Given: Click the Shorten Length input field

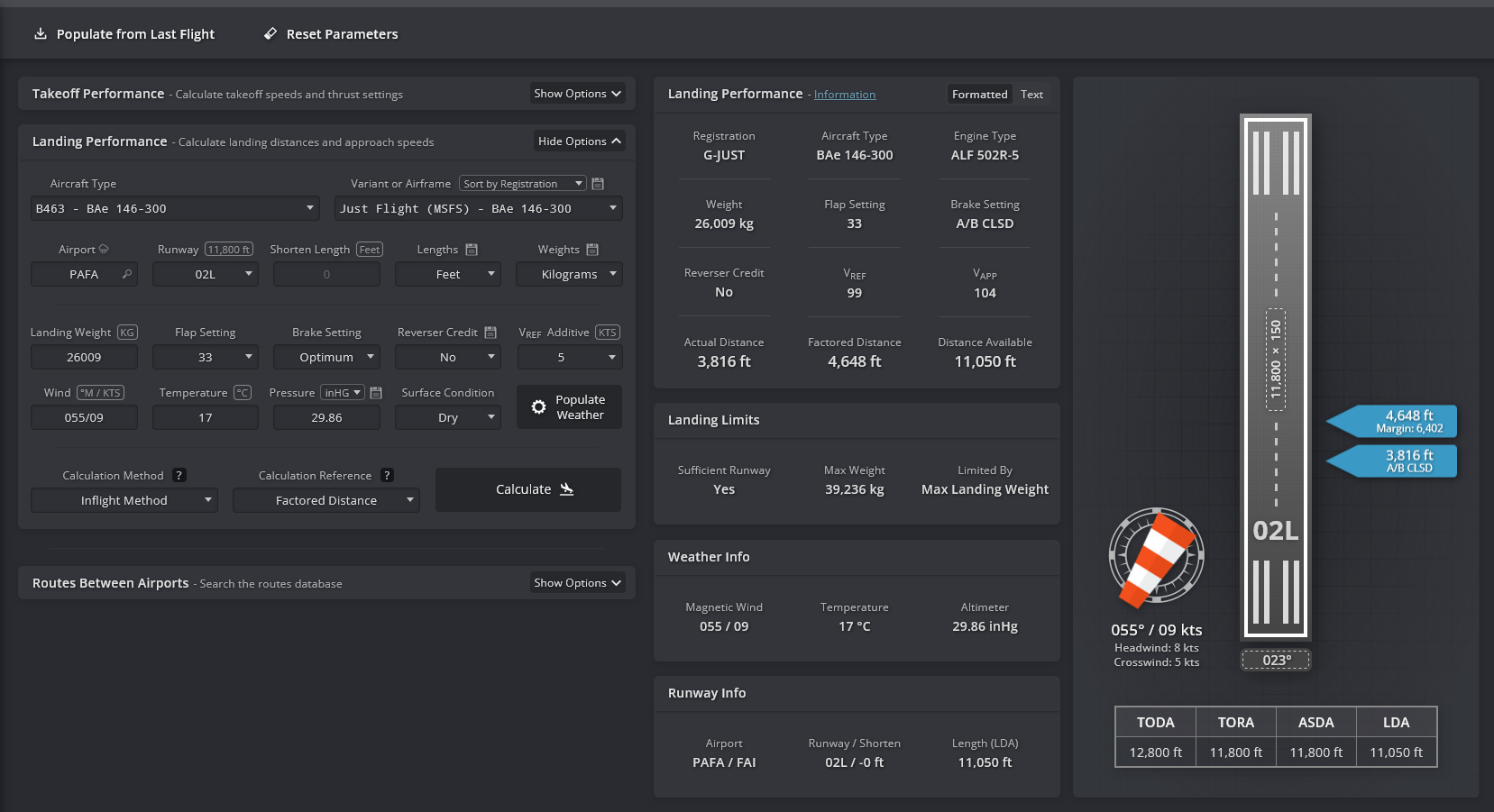Looking at the screenshot, I should coord(326,274).
